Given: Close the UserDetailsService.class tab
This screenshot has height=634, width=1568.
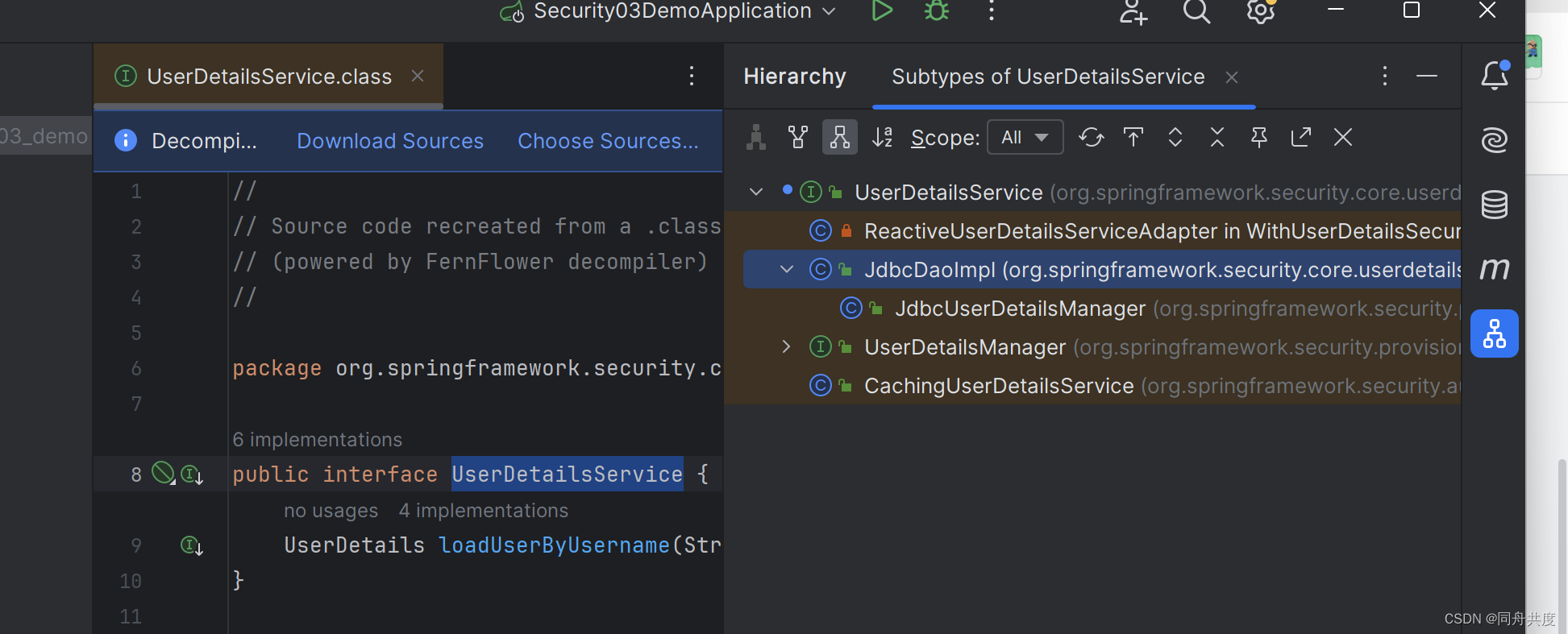Looking at the screenshot, I should point(418,76).
